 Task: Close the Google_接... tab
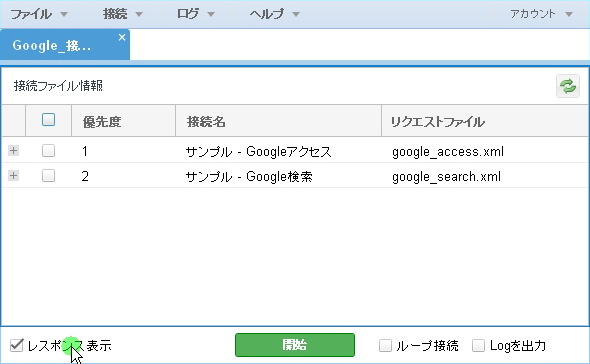[122, 37]
